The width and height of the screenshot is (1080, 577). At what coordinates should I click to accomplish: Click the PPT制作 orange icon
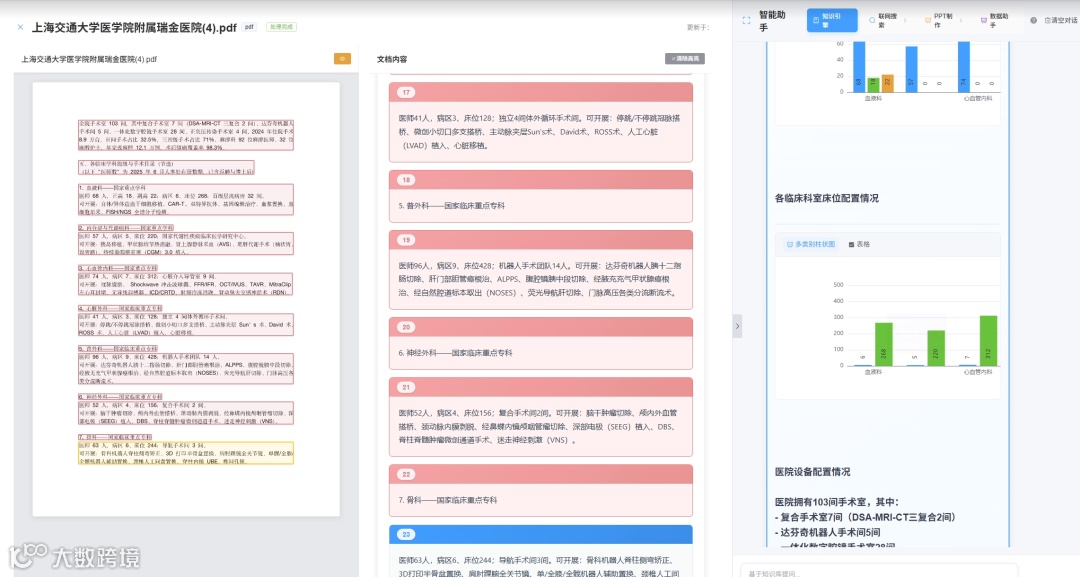928,21
